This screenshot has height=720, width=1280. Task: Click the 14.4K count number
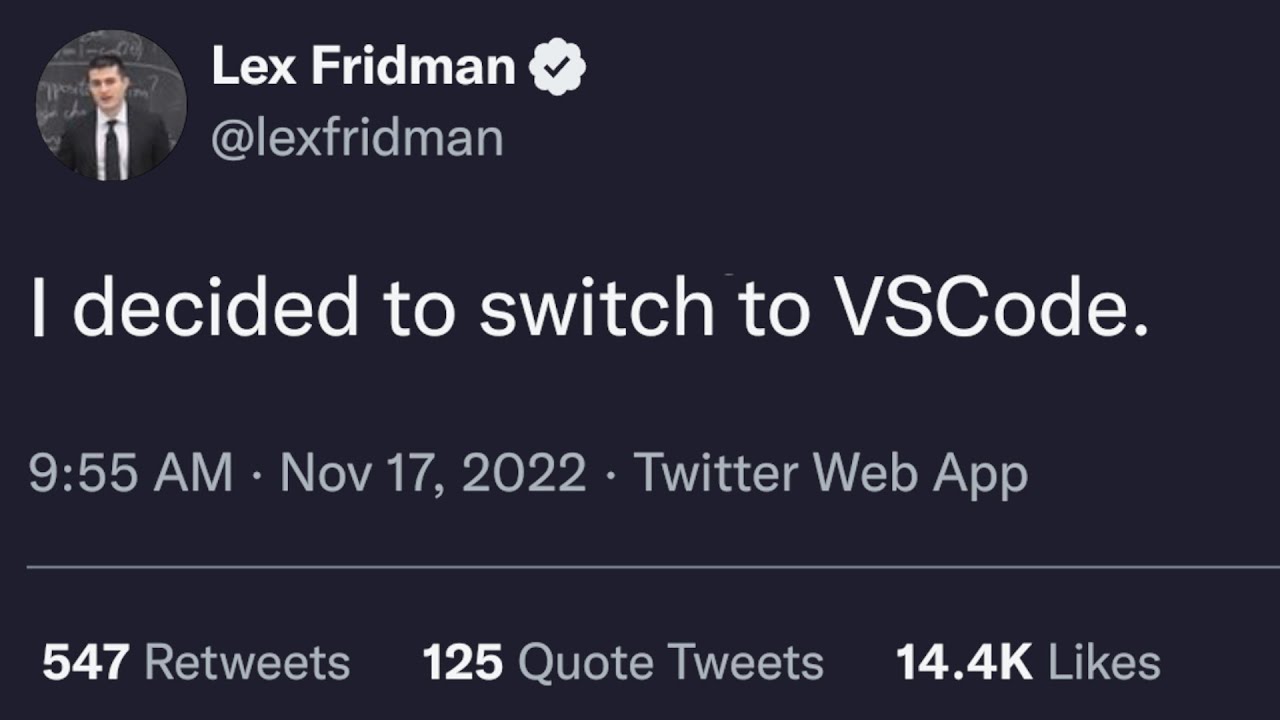[x=964, y=662]
